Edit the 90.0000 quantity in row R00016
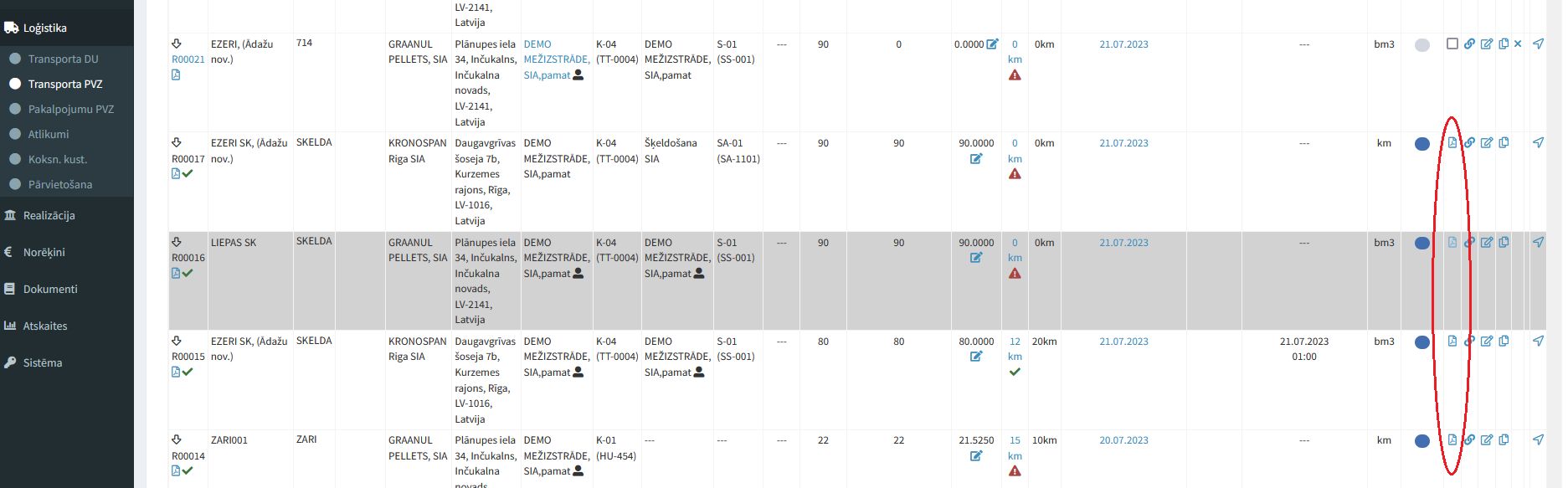This screenshot has width=1568, height=488. pyautogui.click(x=976, y=258)
